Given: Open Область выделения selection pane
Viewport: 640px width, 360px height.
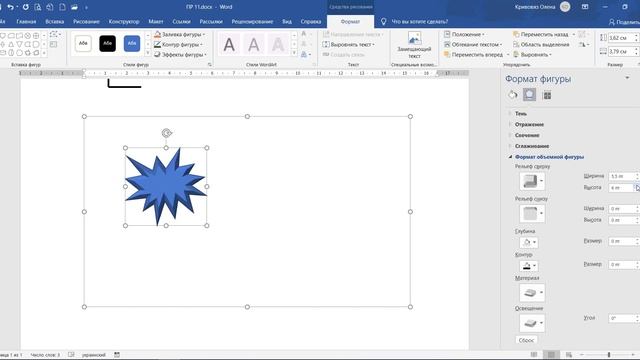Looking at the screenshot, I should [541, 44].
